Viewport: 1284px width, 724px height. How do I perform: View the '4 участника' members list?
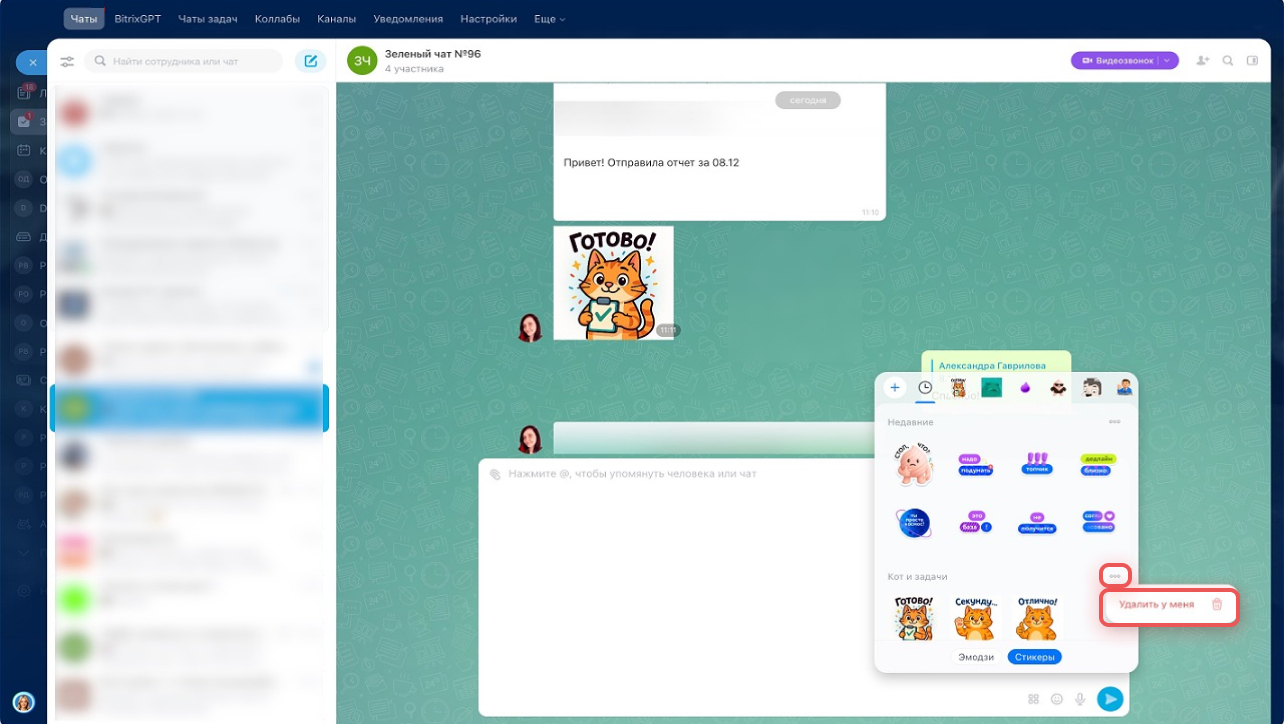[414, 70]
